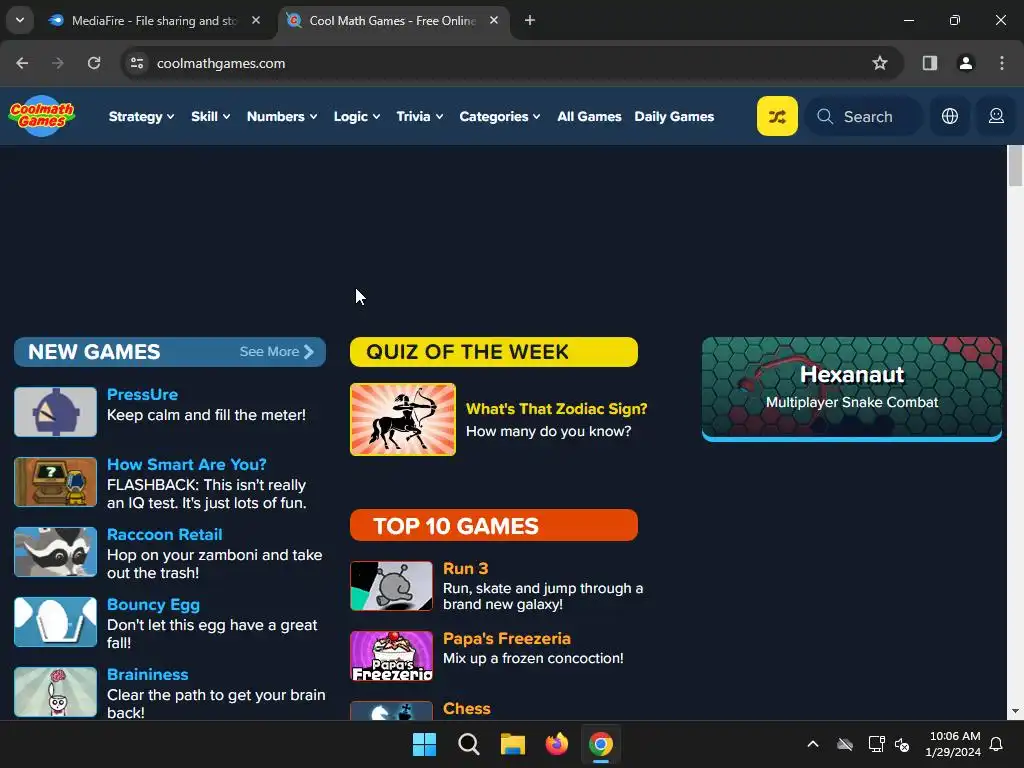Click the Search input field
Screen dimensions: 1024x768
point(864,116)
